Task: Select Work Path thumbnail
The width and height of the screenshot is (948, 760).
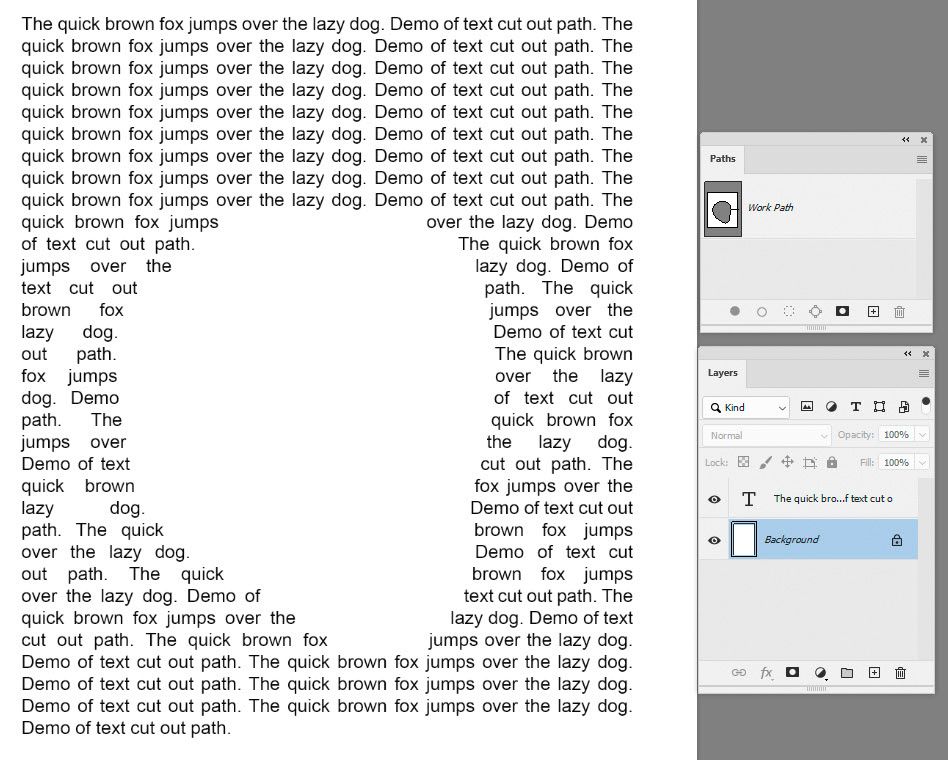Action: tap(723, 209)
